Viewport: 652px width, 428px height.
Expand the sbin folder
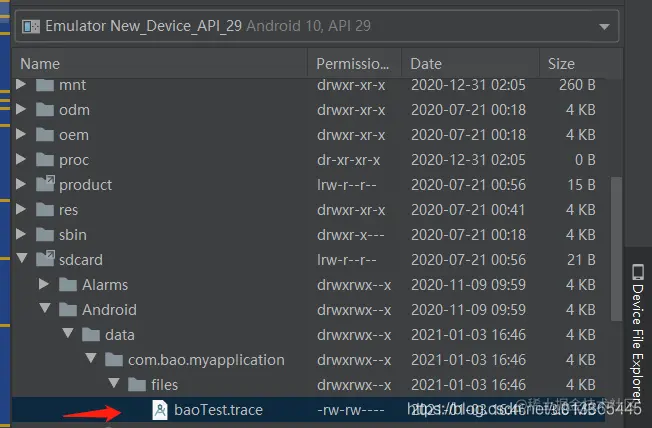coord(21,234)
